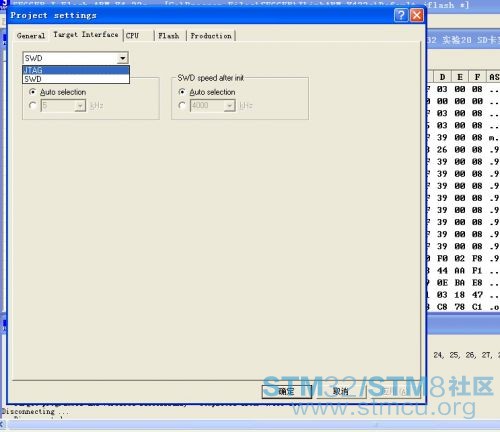This screenshot has height=432, width=500.
Task: Close the Project settings dialog
Action: pos(417,15)
